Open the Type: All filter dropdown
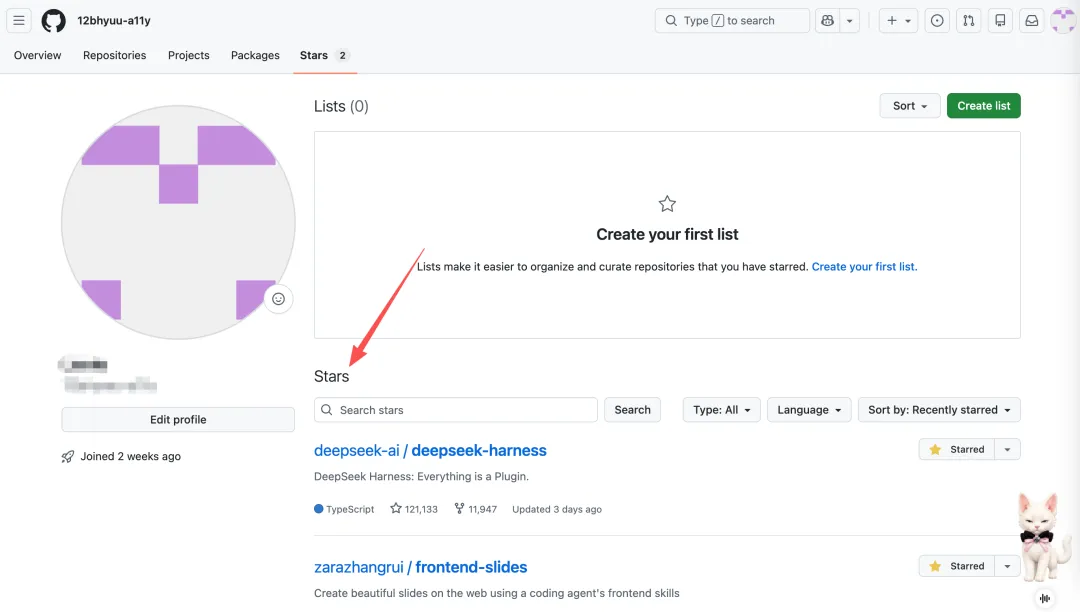This screenshot has width=1080, height=612. click(721, 410)
